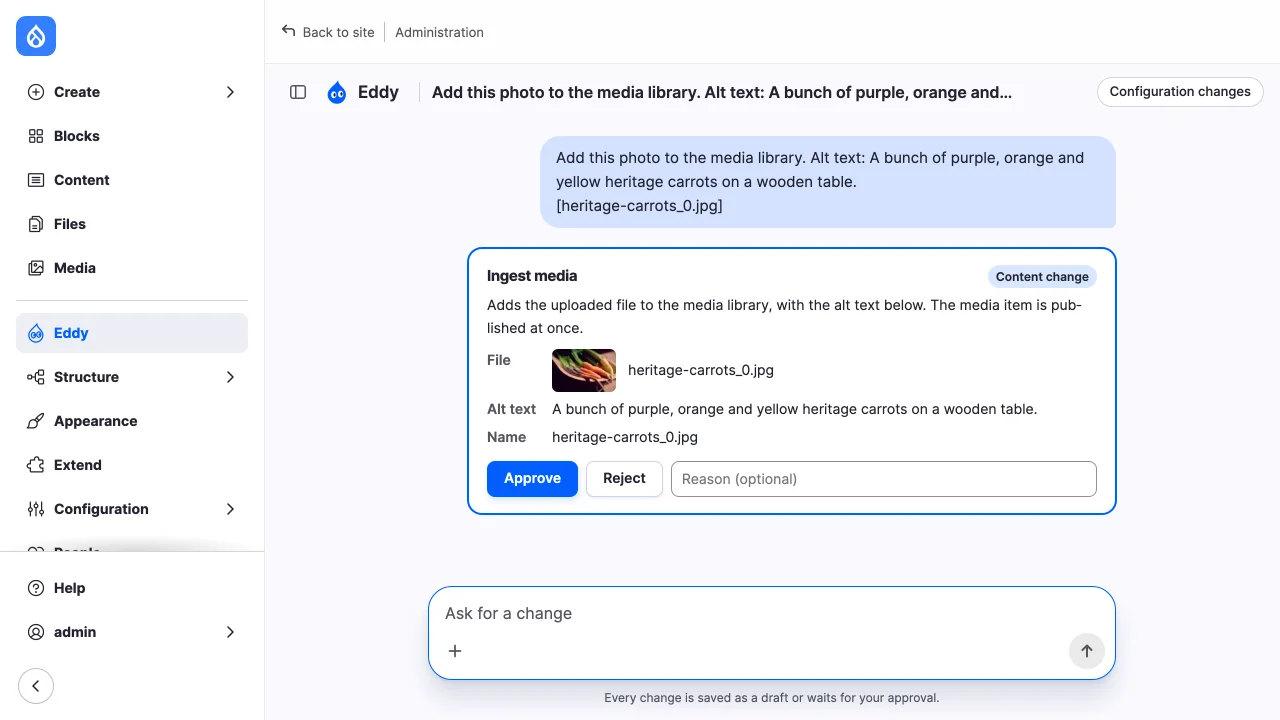Screen dimensions: 1280x720
Task: Click the plus attachment icon in the prompt box
Action: click(x=455, y=651)
